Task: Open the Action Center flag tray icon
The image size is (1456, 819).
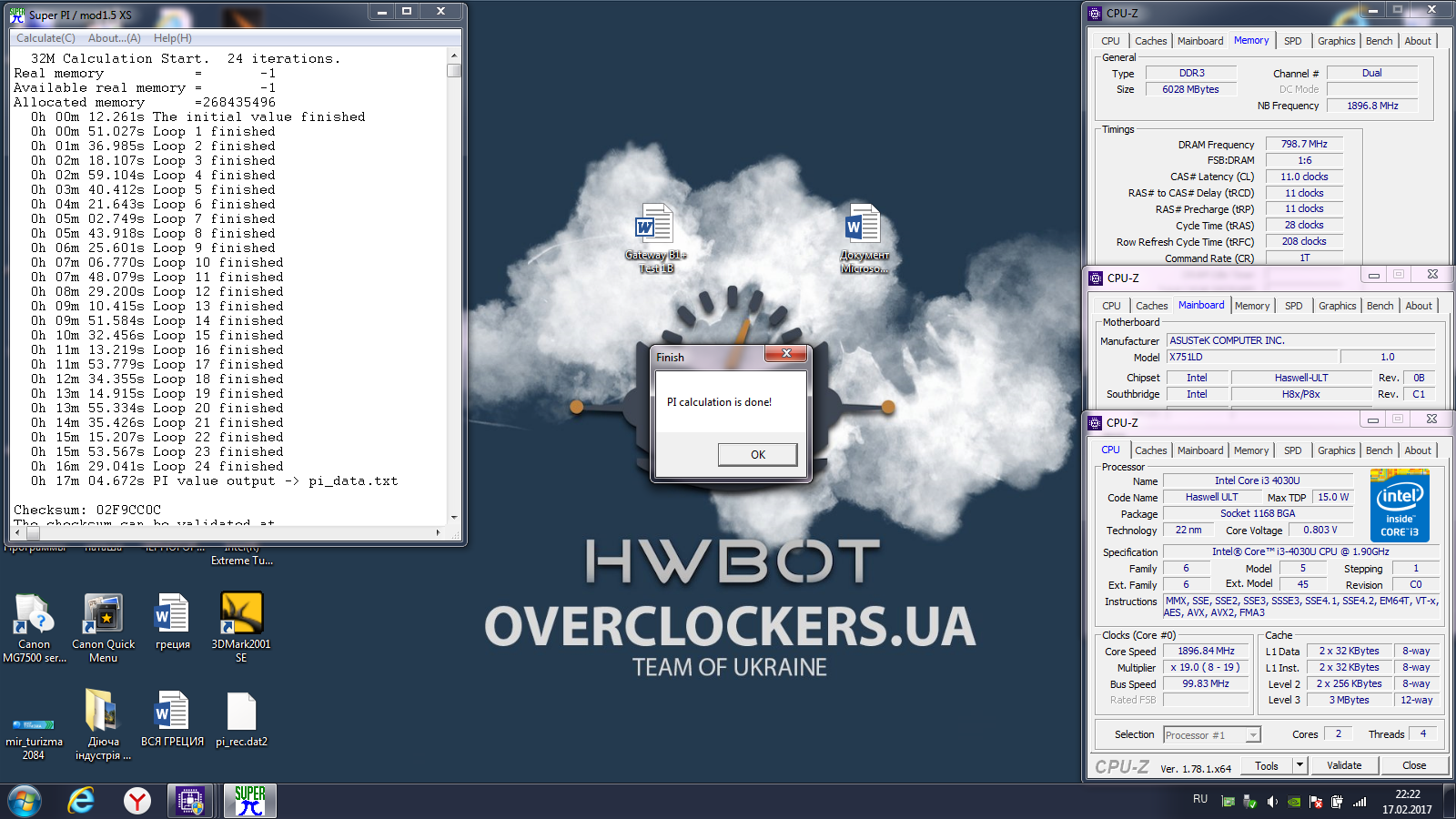Action: point(1316,802)
